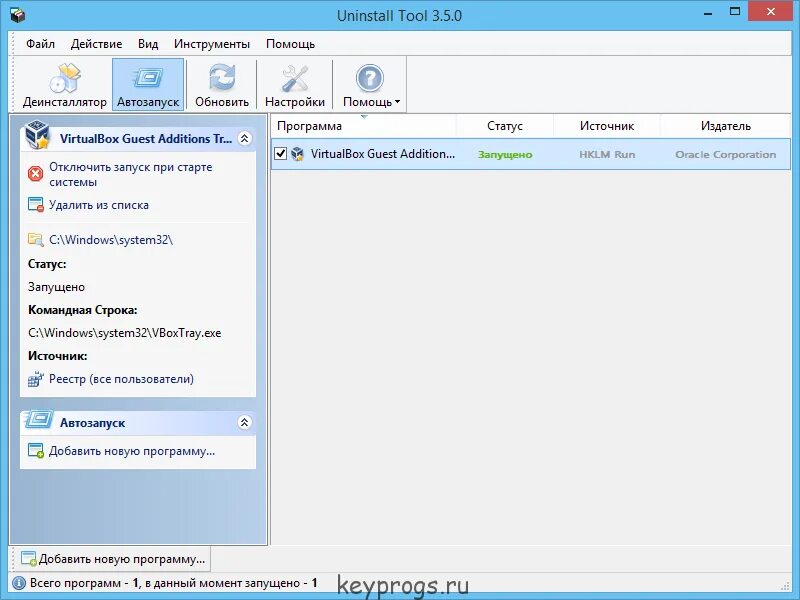Open the Помощь toolbar dropdown arrow

pyautogui.click(x=397, y=102)
